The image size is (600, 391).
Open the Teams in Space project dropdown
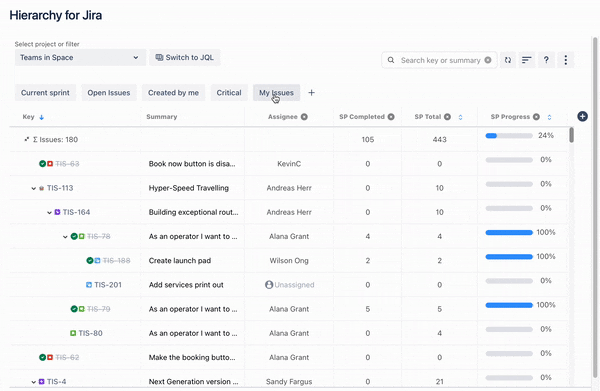click(x=80, y=57)
